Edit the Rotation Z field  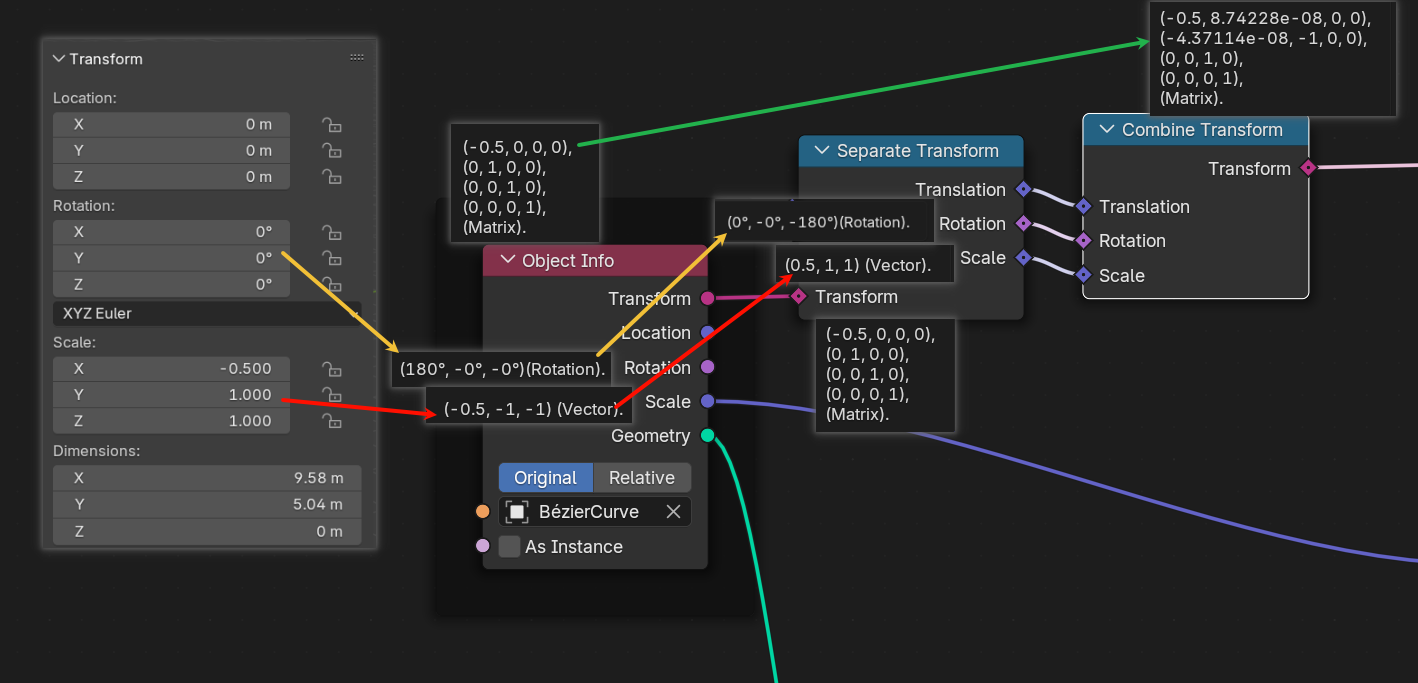pyautogui.click(x=171, y=284)
